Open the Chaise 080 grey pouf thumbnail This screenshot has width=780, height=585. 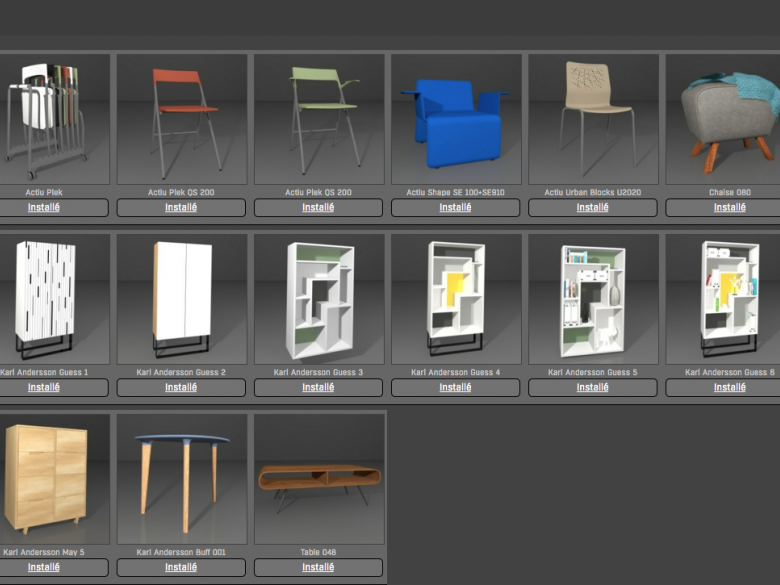coord(723,119)
